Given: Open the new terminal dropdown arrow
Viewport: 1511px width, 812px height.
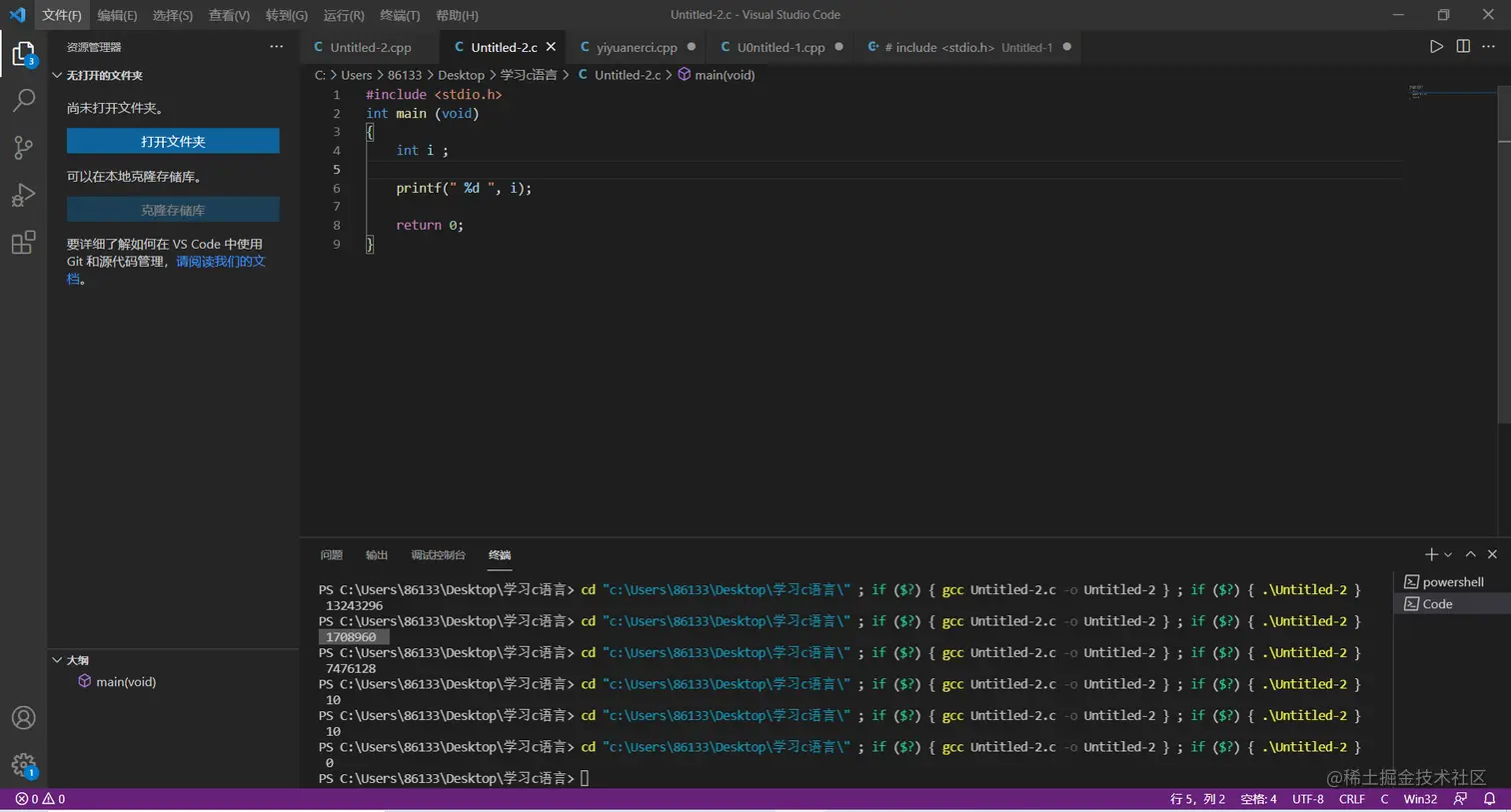Looking at the screenshot, I should [x=1448, y=555].
